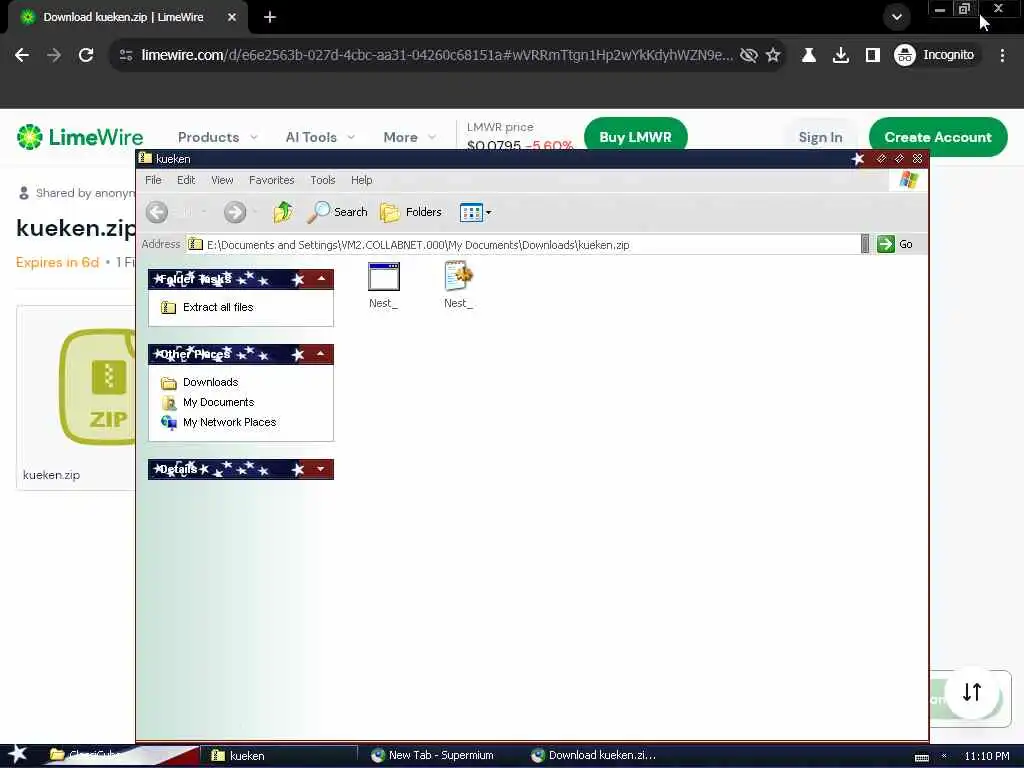Open a new browser tab
This screenshot has height=768, width=1024.
(270, 18)
